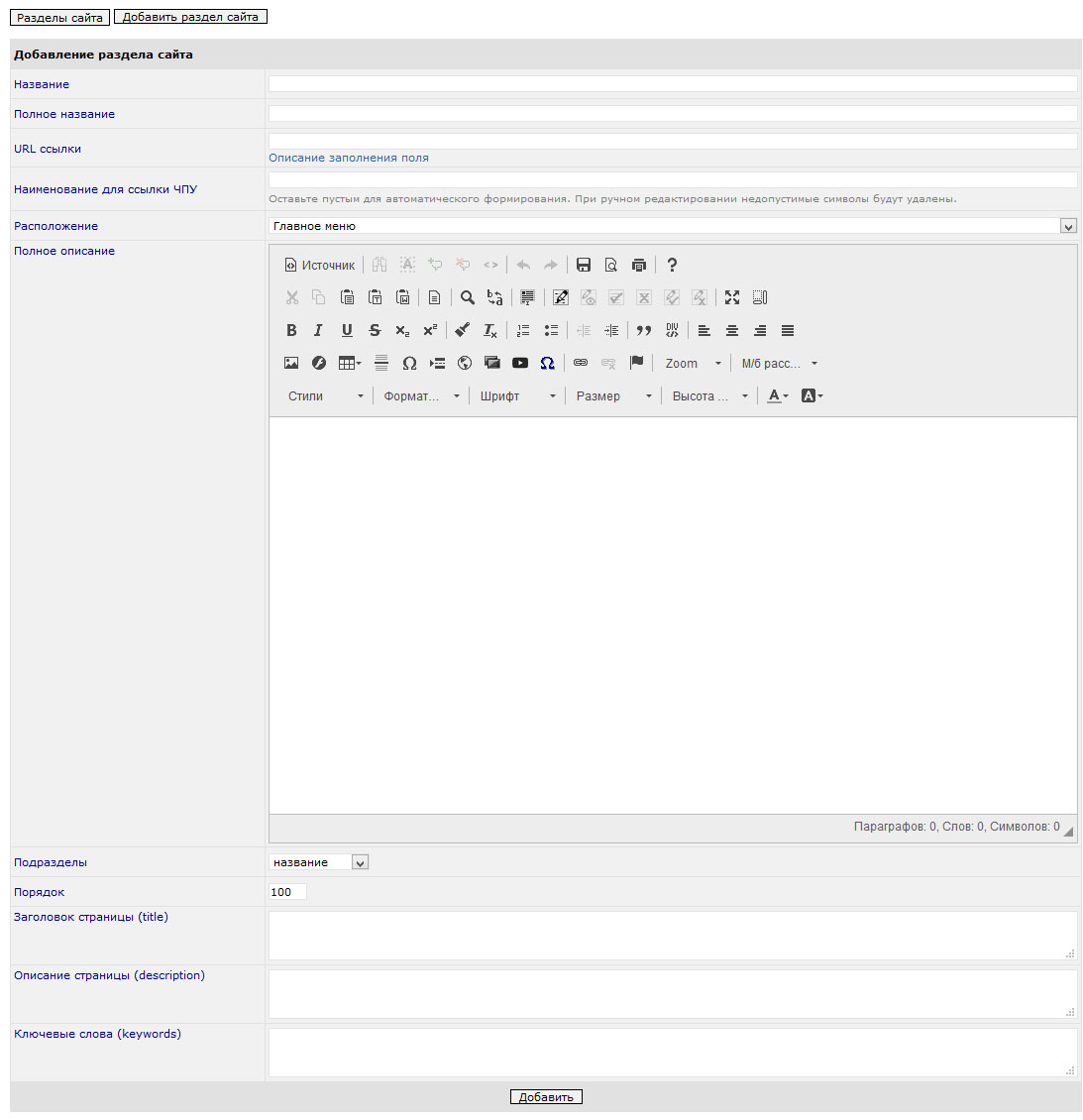This screenshot has height=1120, width=1083.
Task: Switch editor to Источник source view
Action: (x=319, y=265)
